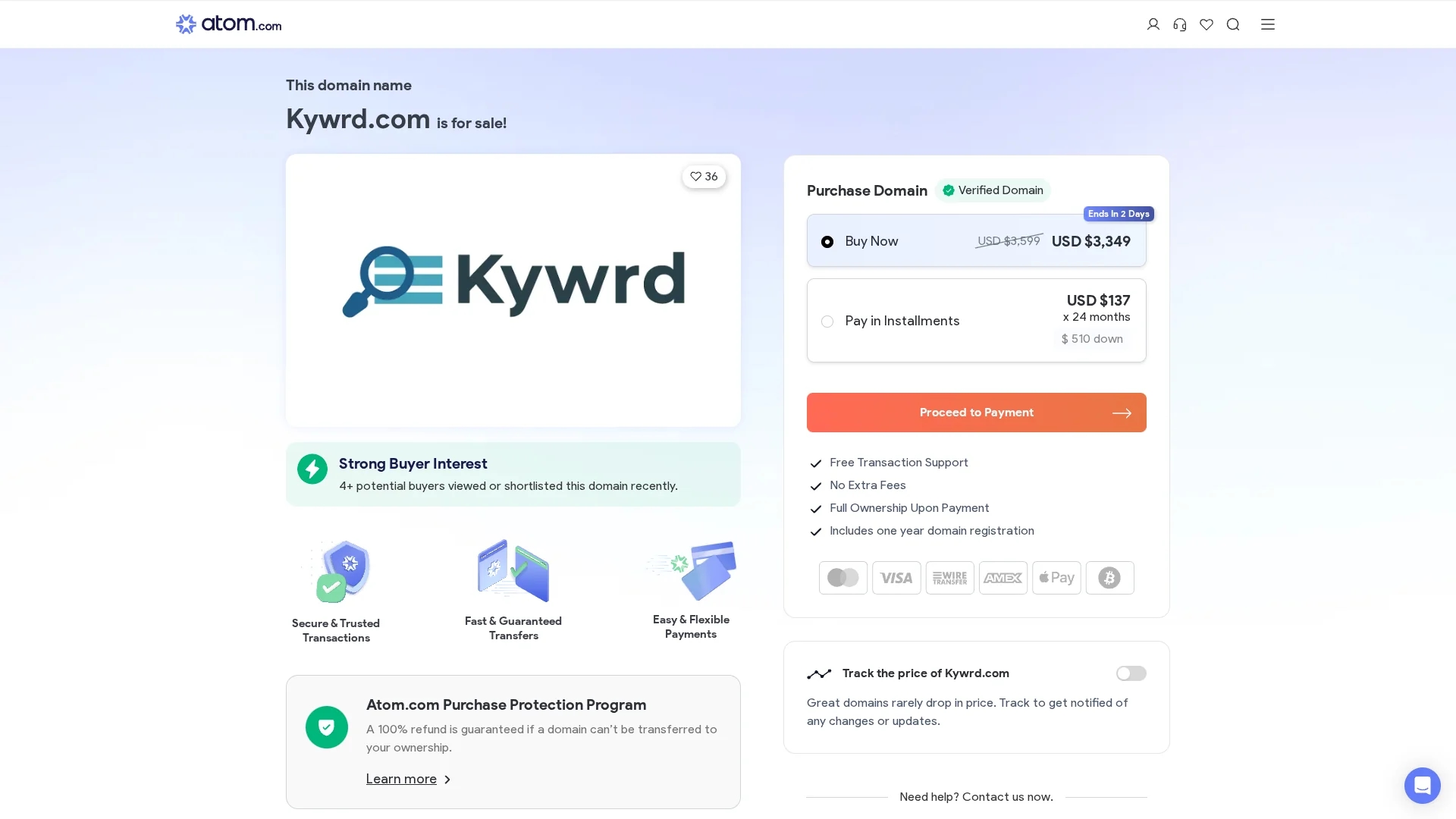Click the Verified Domain badge
Screen dimensions: 1456x819
click(x=993, y=190)
